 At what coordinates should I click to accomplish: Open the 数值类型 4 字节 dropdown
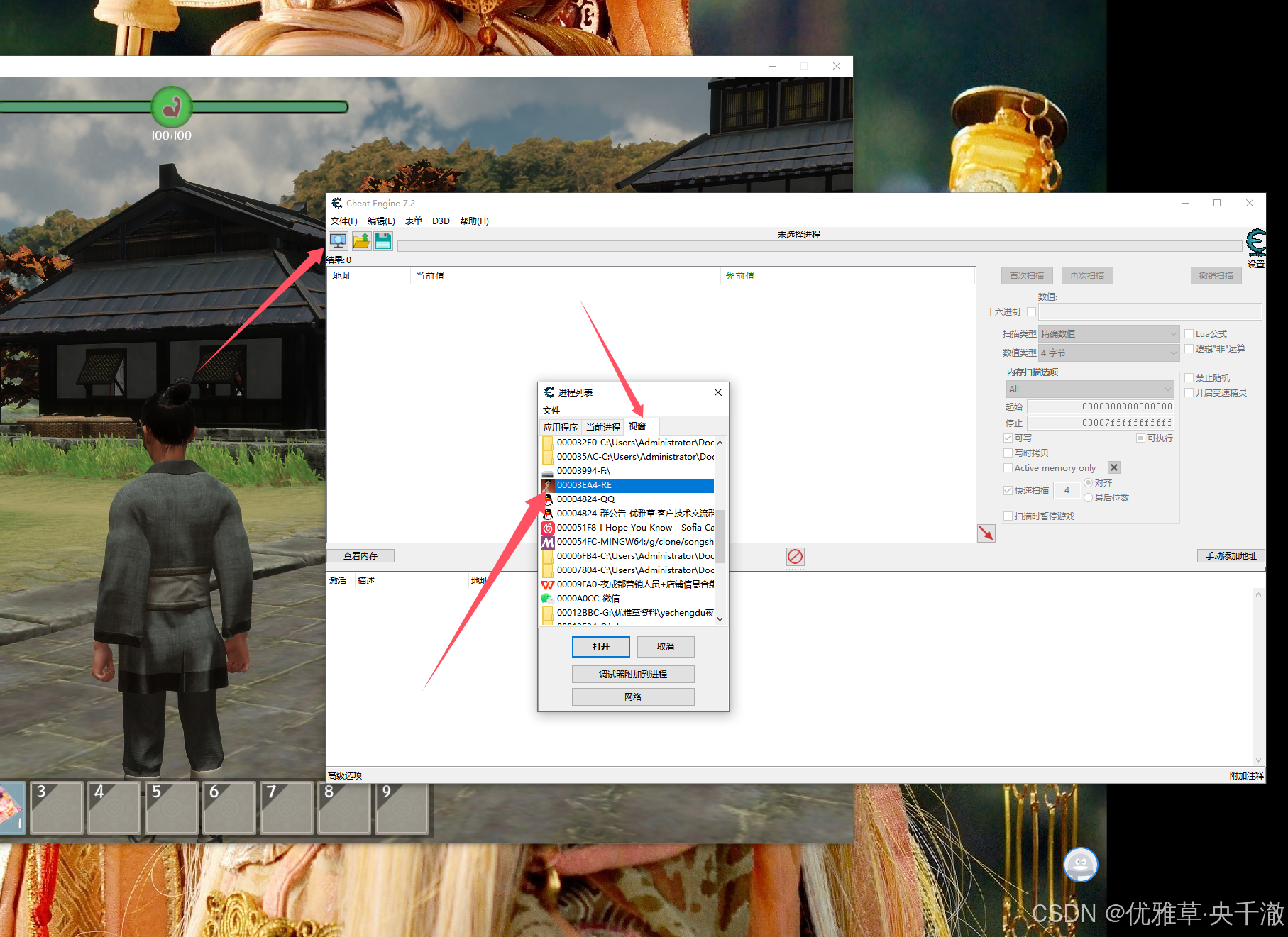1108,353
